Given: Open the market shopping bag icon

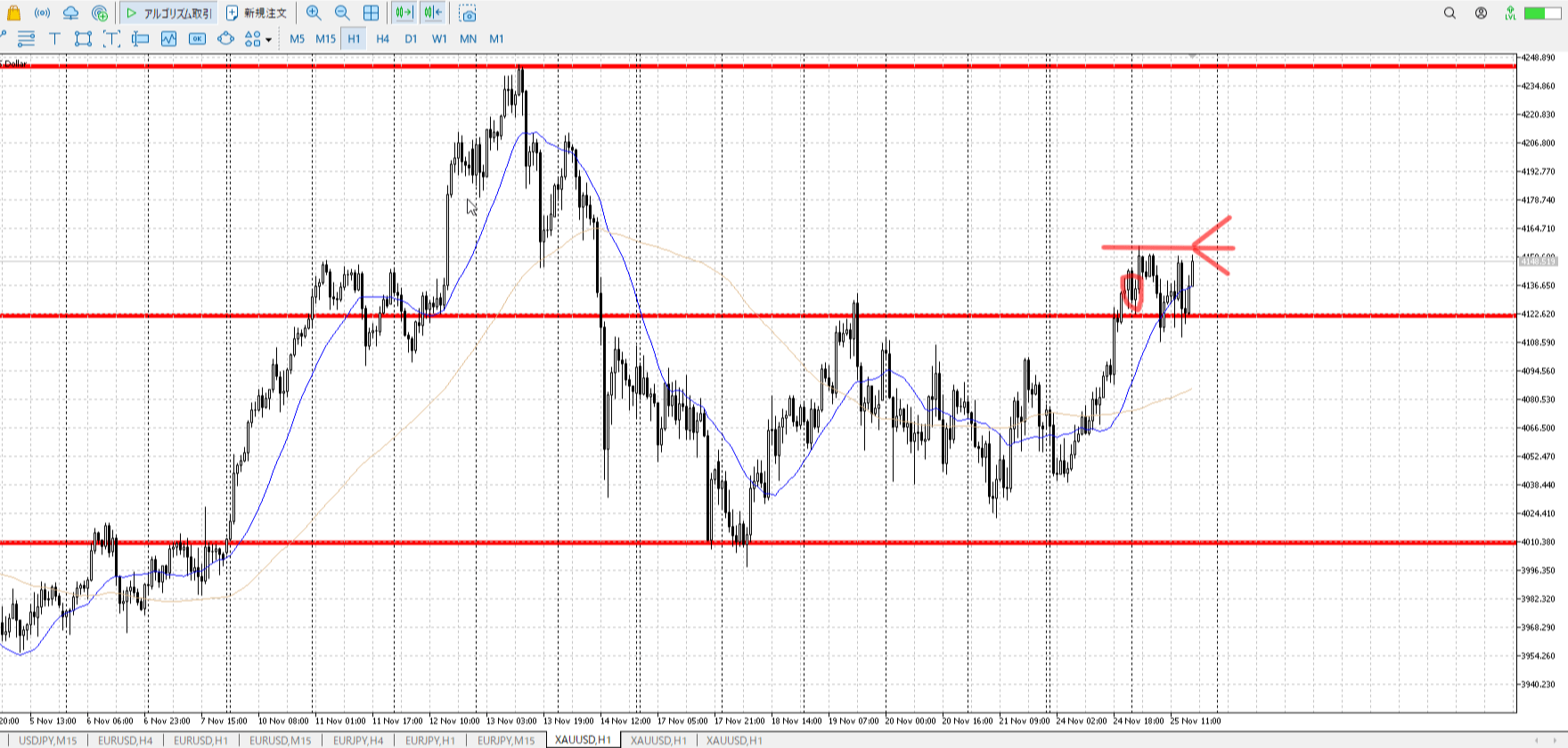Looking at the screenshot, I should click(x=13, y=12).
